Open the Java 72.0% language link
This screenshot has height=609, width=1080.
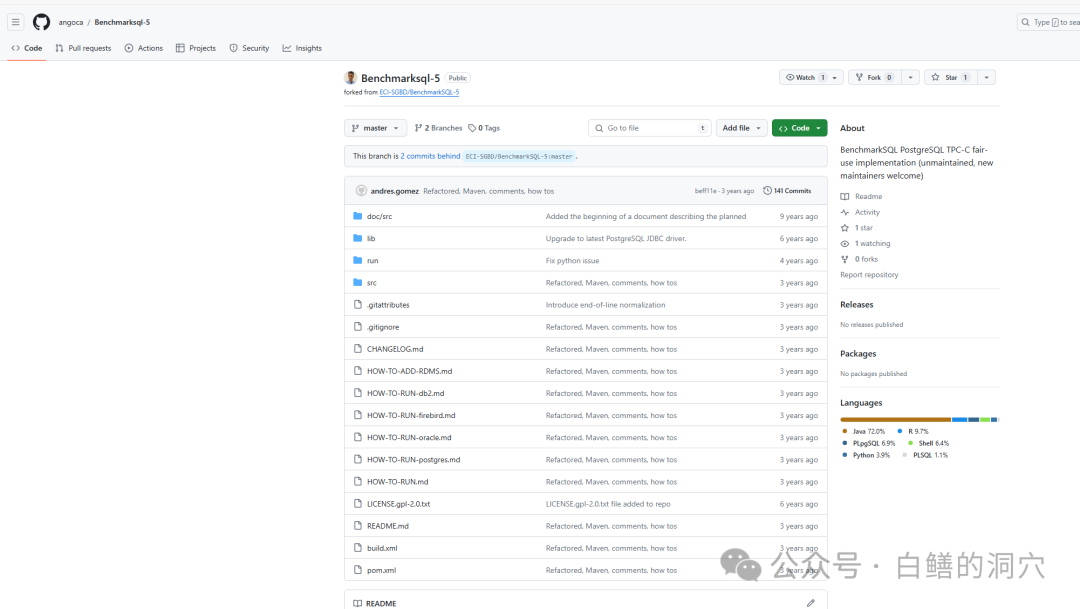864,431
